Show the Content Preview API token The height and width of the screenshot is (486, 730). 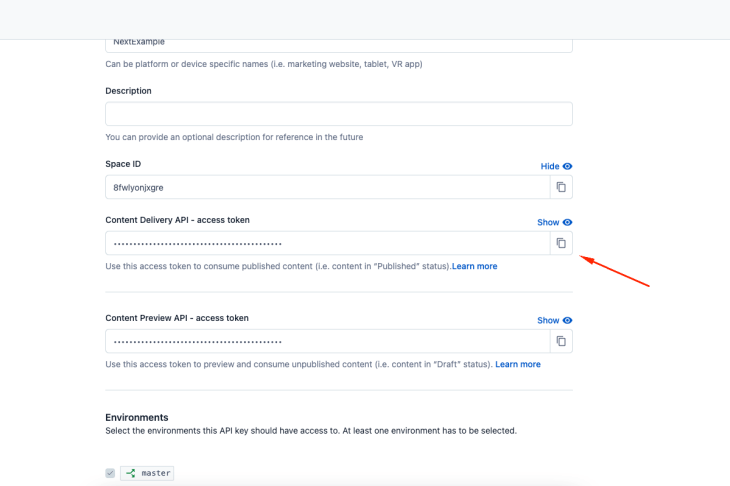pyautogui.click(x=554, y=320)
